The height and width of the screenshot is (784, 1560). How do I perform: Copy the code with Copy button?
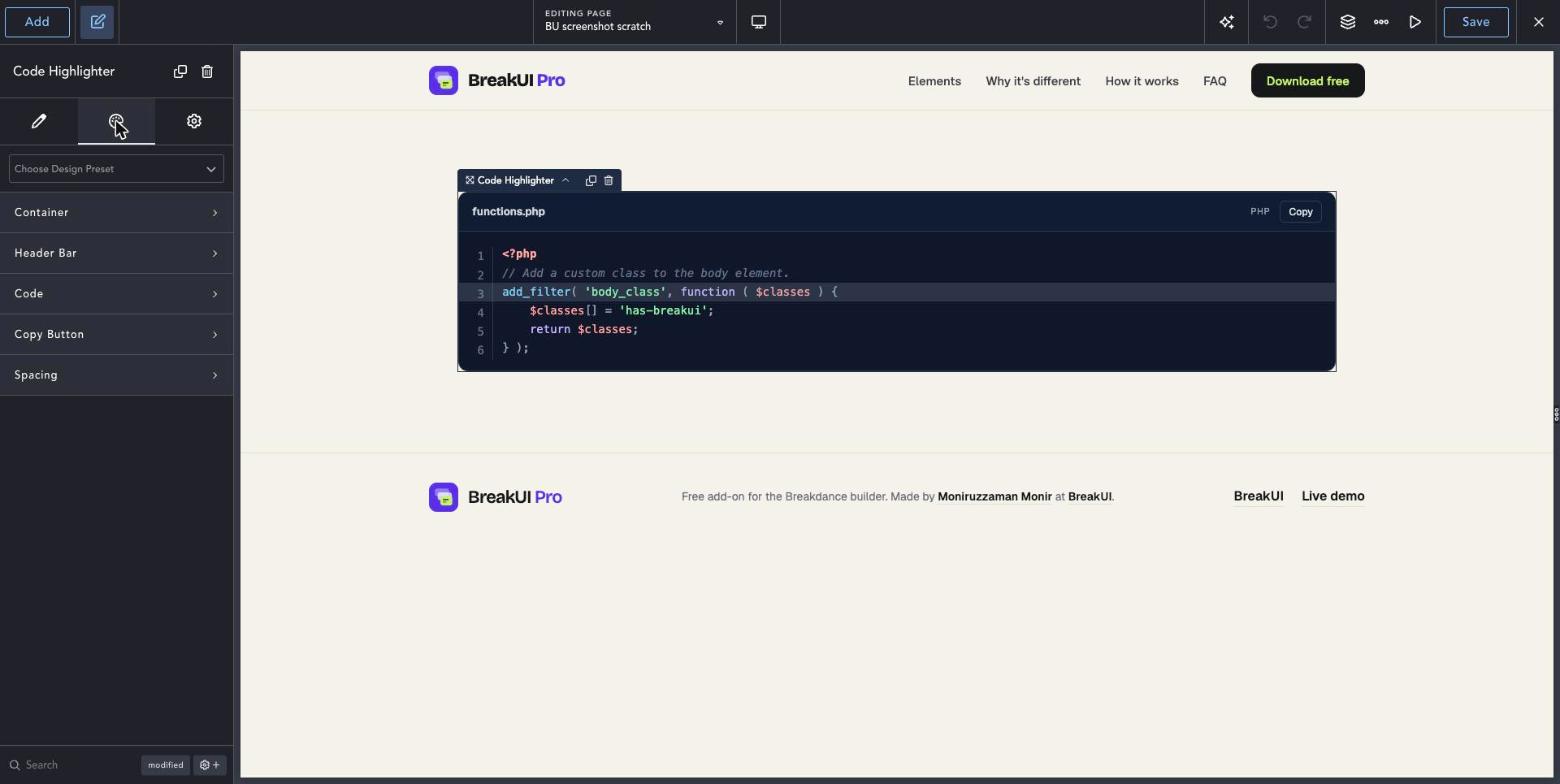(1300, 212)
